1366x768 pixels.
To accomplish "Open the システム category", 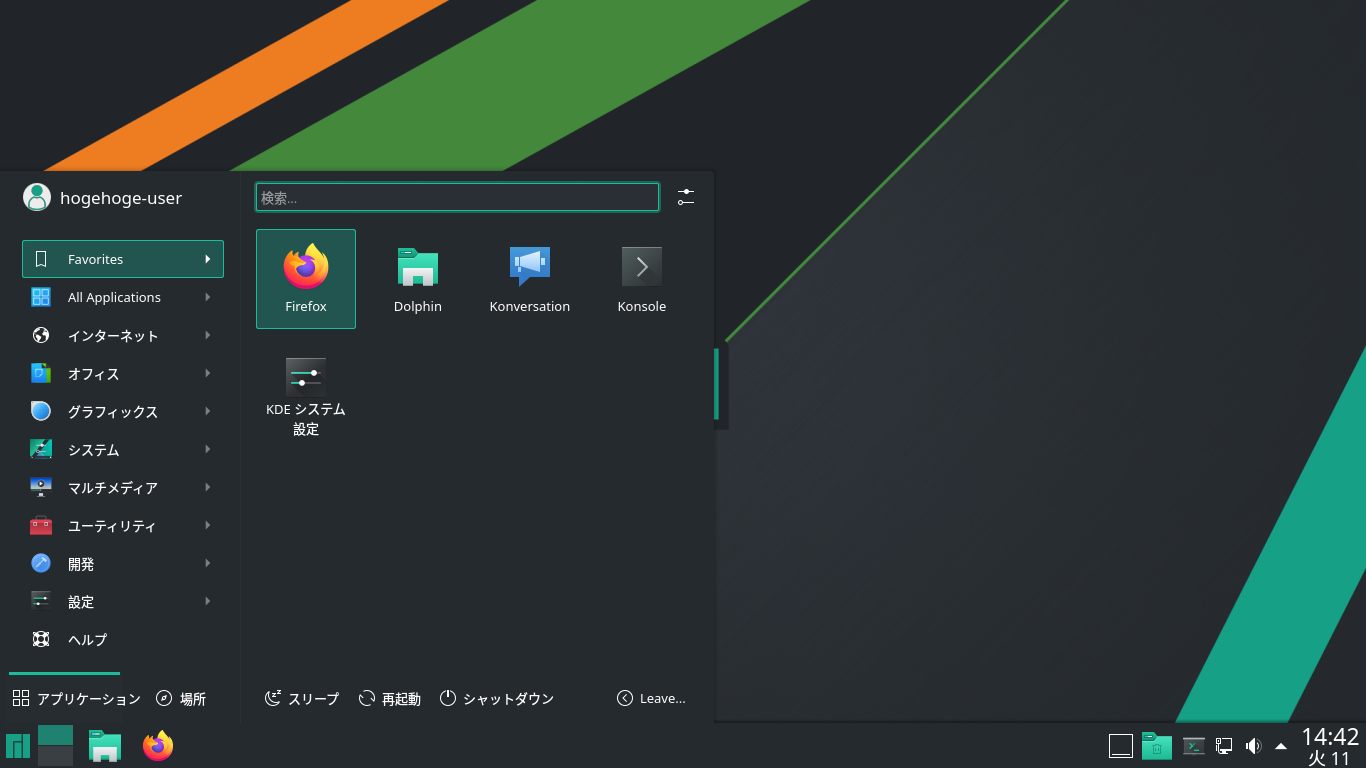I will 123,449.
